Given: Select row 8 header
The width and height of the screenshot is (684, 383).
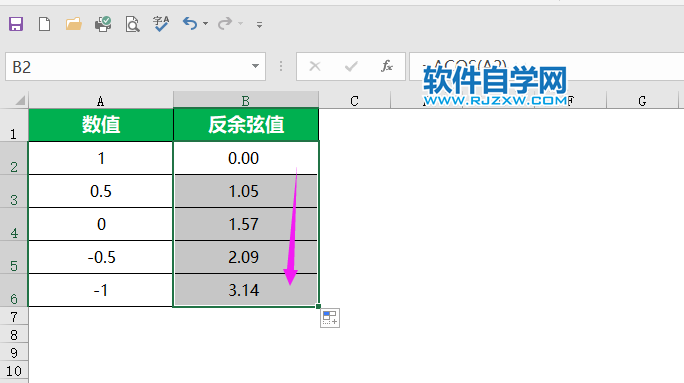Looking at the screenshot, I should point(14,335).
